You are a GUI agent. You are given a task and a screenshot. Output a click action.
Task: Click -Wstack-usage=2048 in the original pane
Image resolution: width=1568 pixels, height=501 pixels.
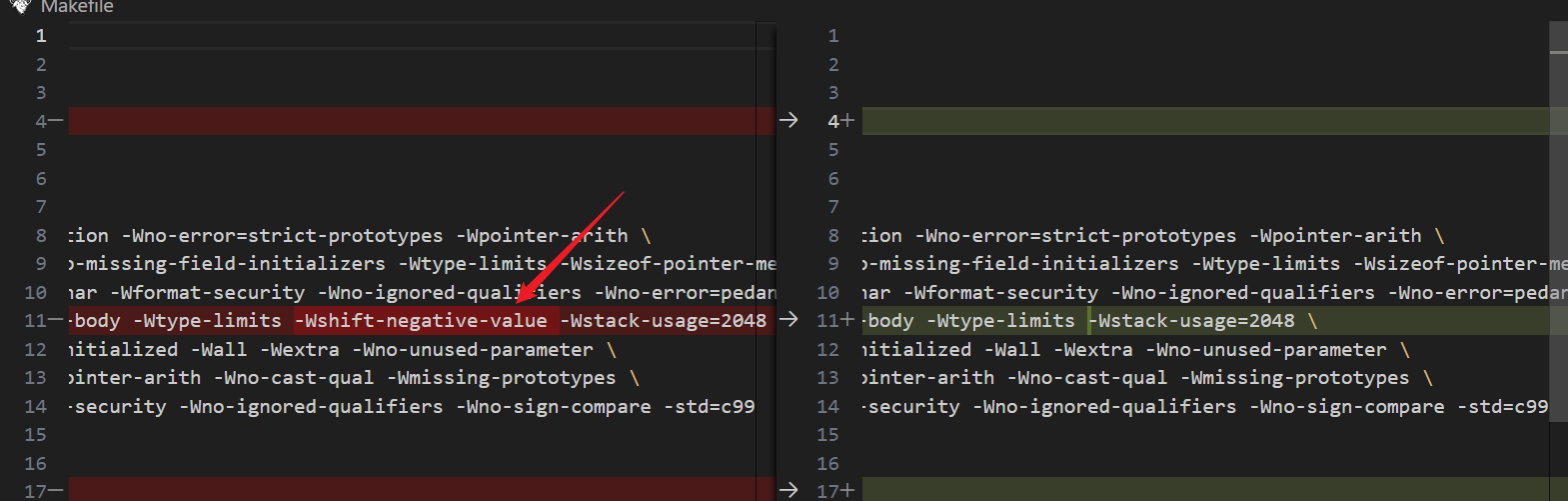click(664, 320)
